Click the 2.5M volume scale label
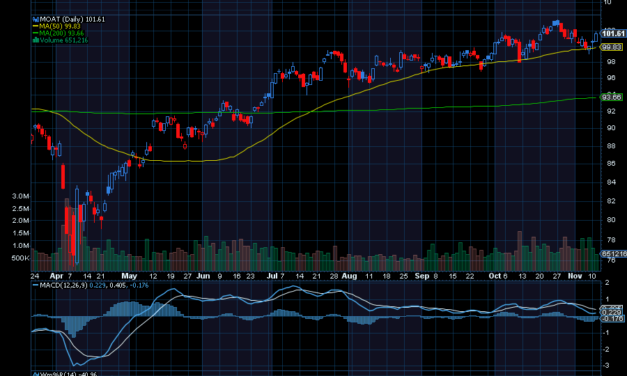 20,208
